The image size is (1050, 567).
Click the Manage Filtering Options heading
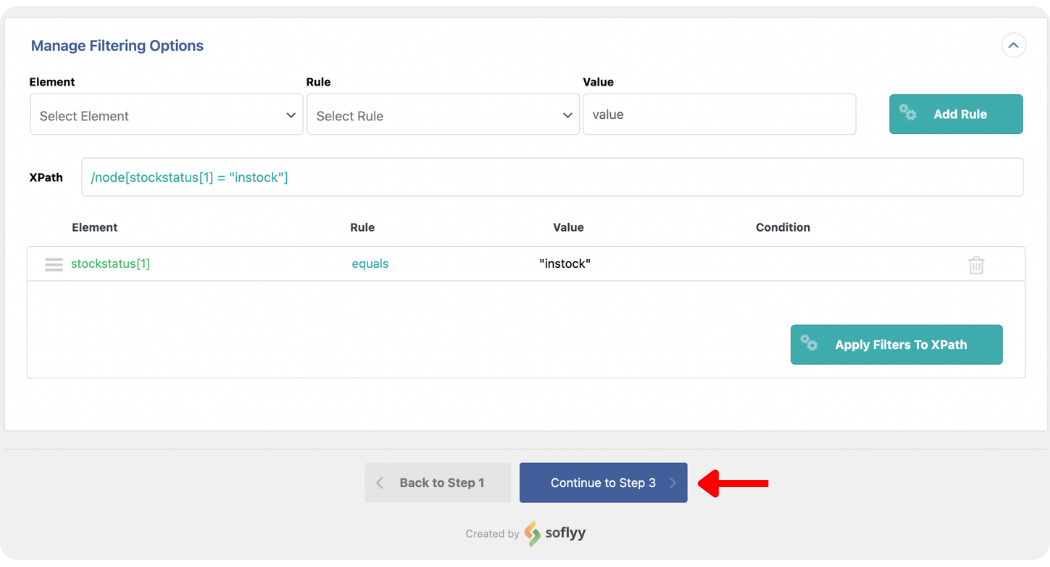pyautogui.click(x=117, y=46)
